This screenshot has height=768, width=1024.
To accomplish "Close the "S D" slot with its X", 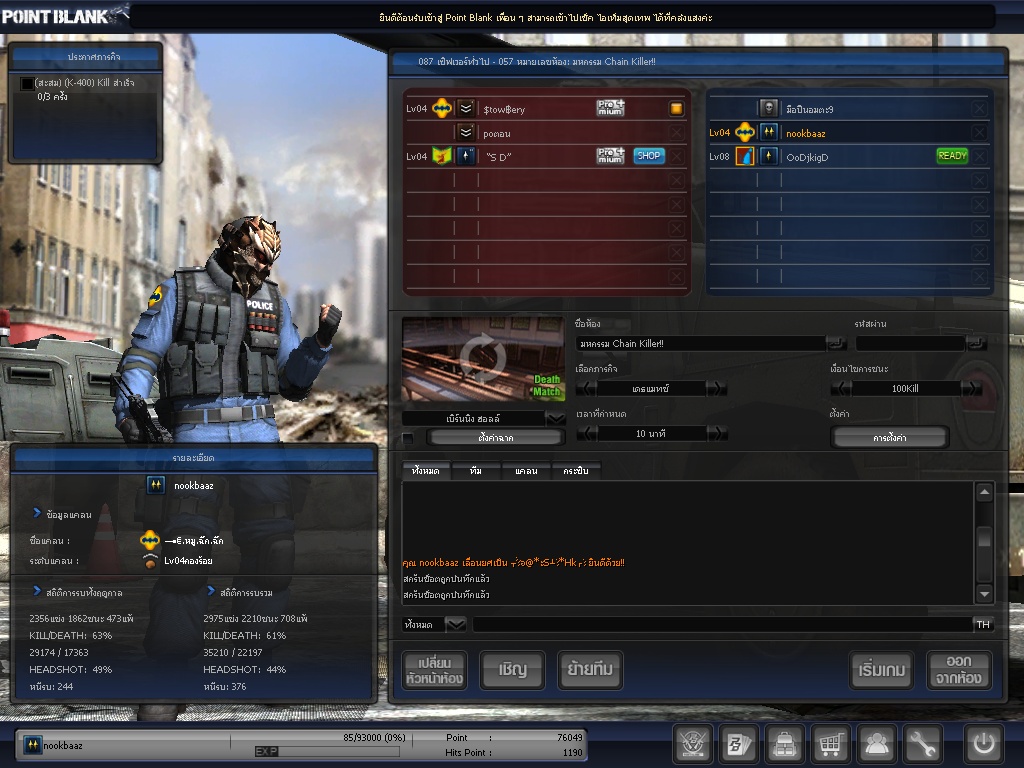I will point(677,157).
